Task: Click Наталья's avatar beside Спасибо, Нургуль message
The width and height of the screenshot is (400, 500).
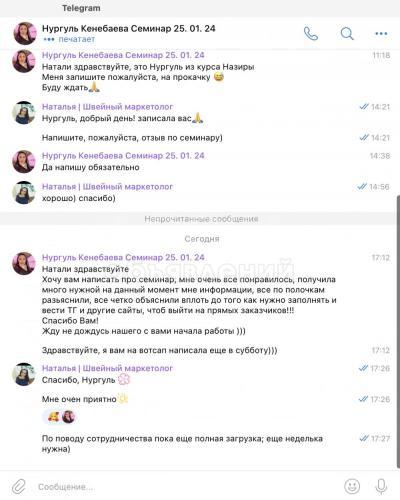Action: 24,374
